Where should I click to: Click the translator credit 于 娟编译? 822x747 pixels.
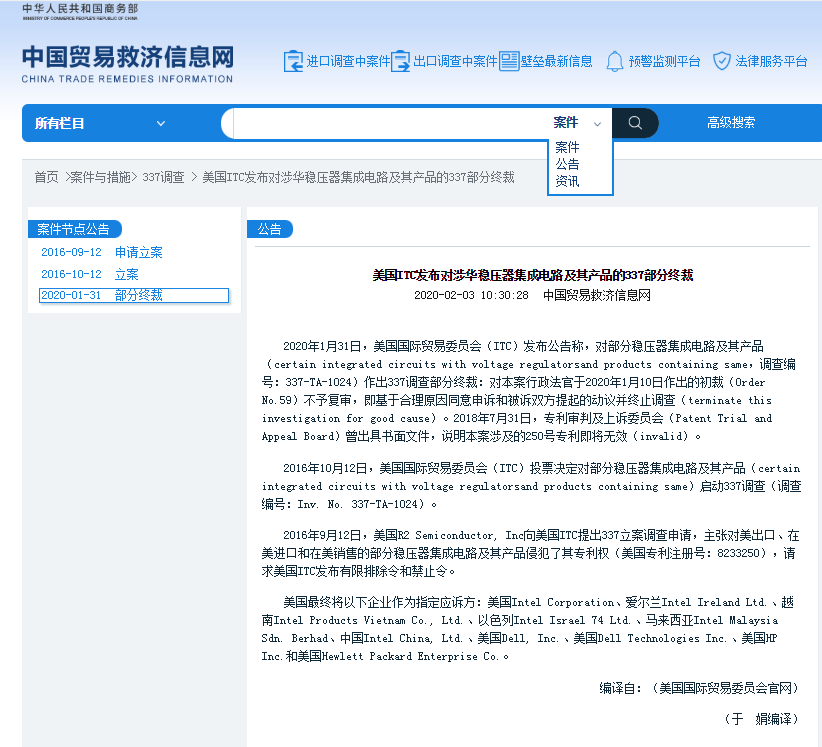click(761, 719)
